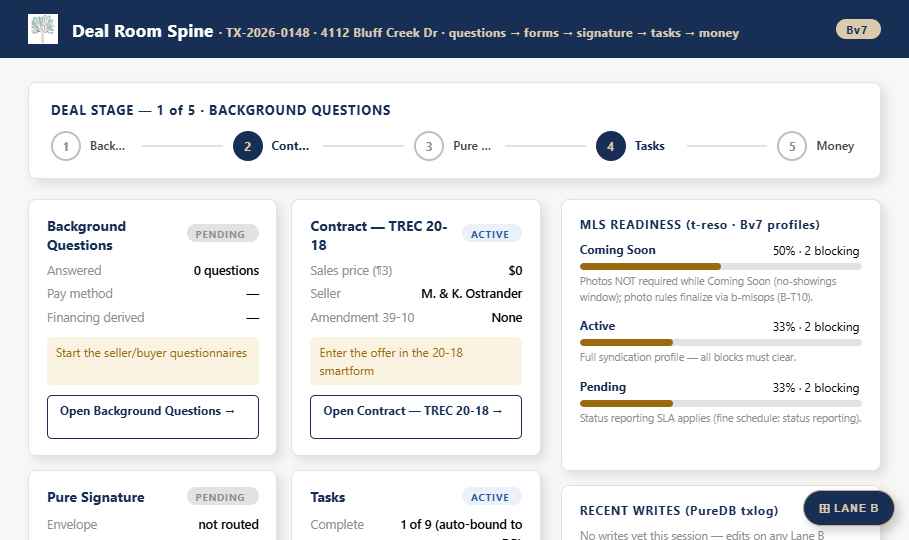Click 'Pay method' label
This screenshot has height=540, width=909.
[x=79, y=293]
